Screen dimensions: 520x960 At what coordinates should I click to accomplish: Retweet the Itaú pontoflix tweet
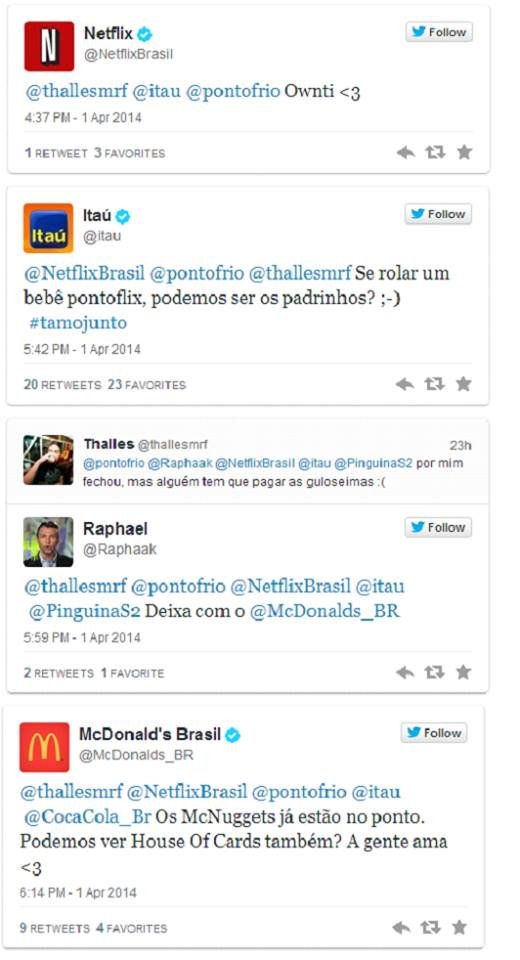[434, 384]
